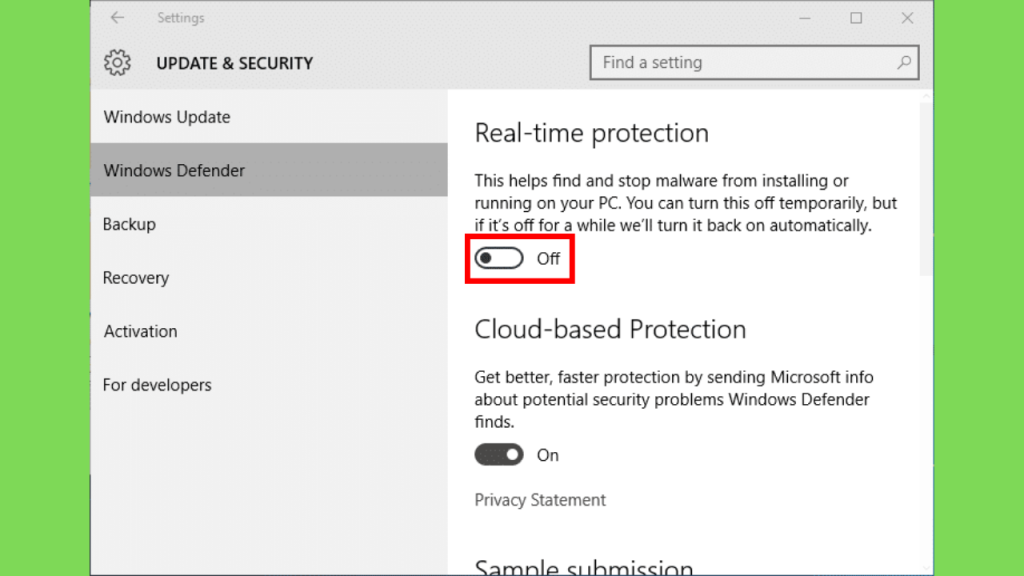Open the Privacy Statement link
This screenshot has height=576, width=1024.
[540, 500]
